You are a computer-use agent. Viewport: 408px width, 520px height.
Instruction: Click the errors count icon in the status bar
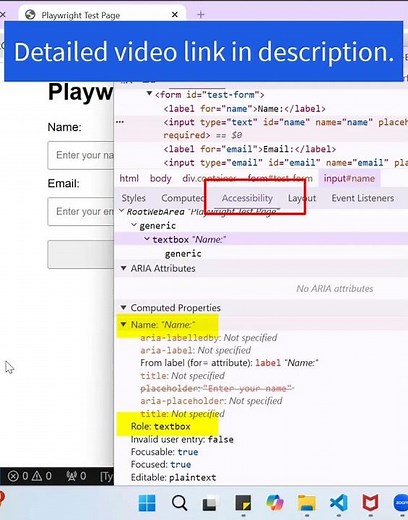click(13, 476)
